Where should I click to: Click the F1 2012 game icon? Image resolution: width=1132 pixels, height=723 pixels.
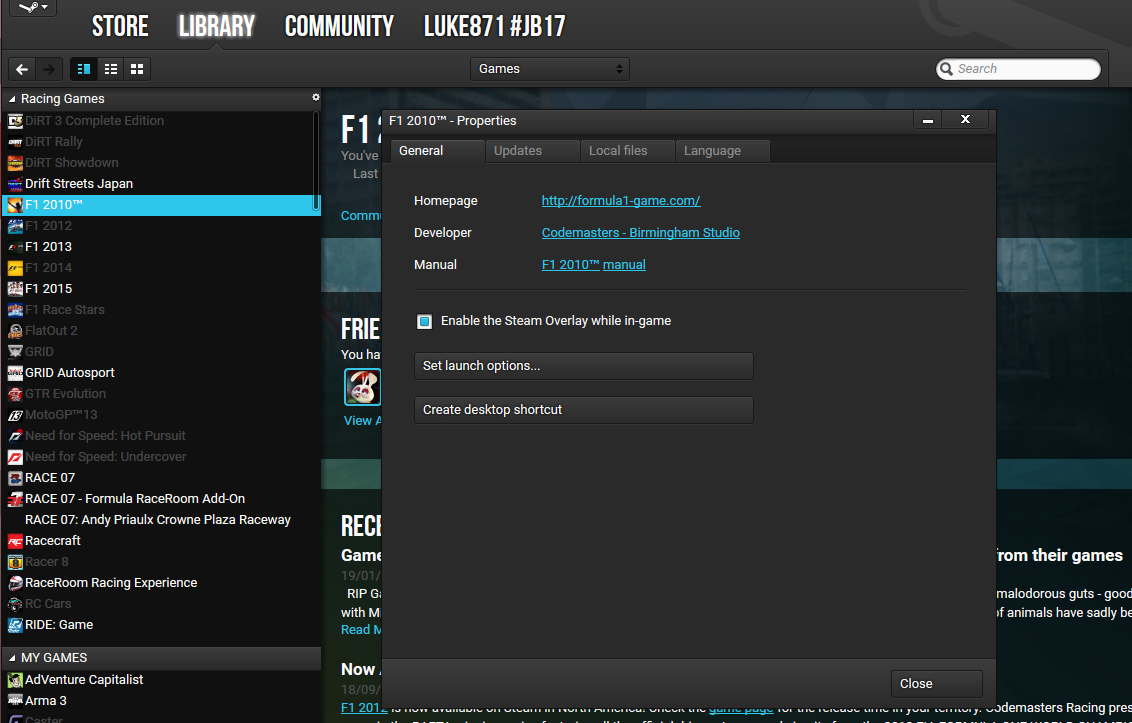[x=15, y=225]
